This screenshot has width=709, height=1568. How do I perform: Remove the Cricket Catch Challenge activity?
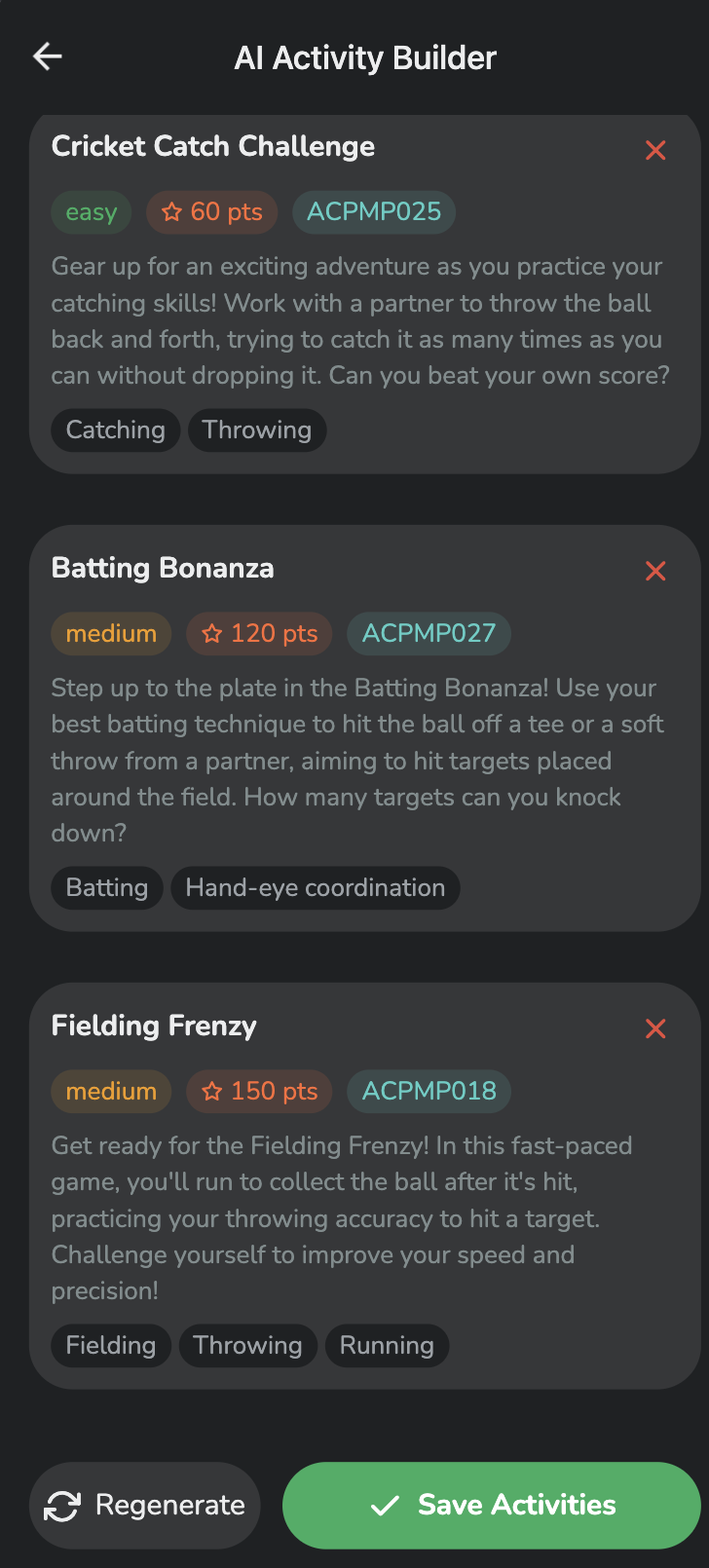(655, 150)
